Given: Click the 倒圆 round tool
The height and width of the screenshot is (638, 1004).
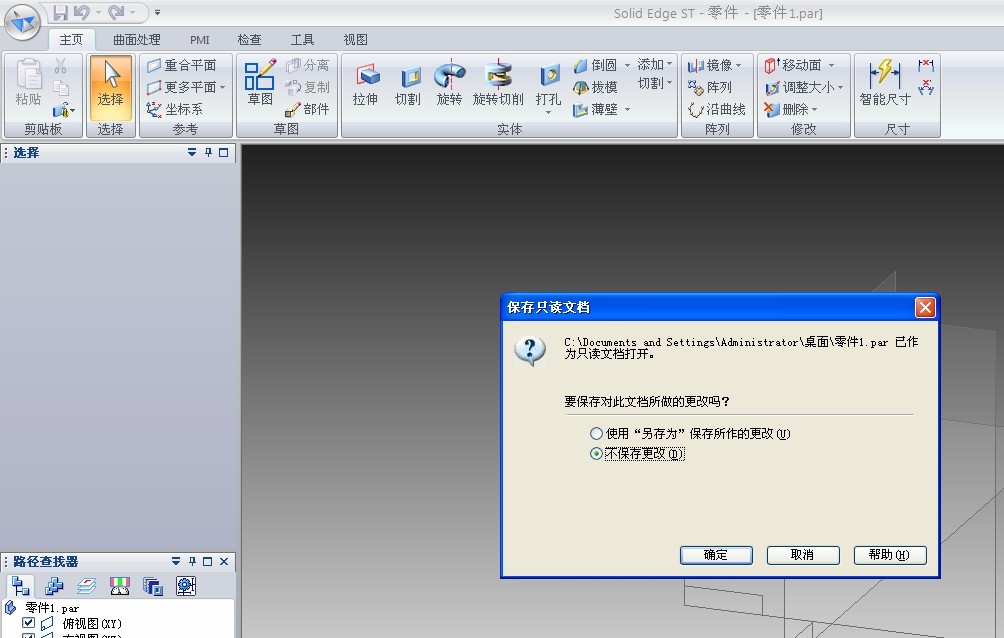Looking at the screenshot, I should coord(595,65).
